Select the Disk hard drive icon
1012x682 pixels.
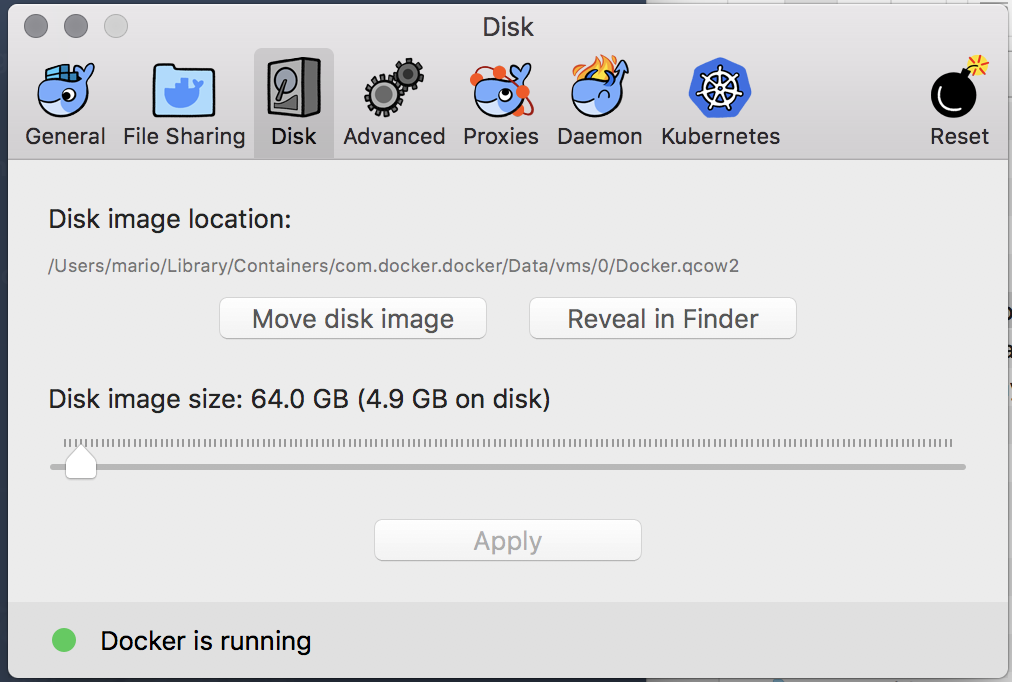[294, 87]
